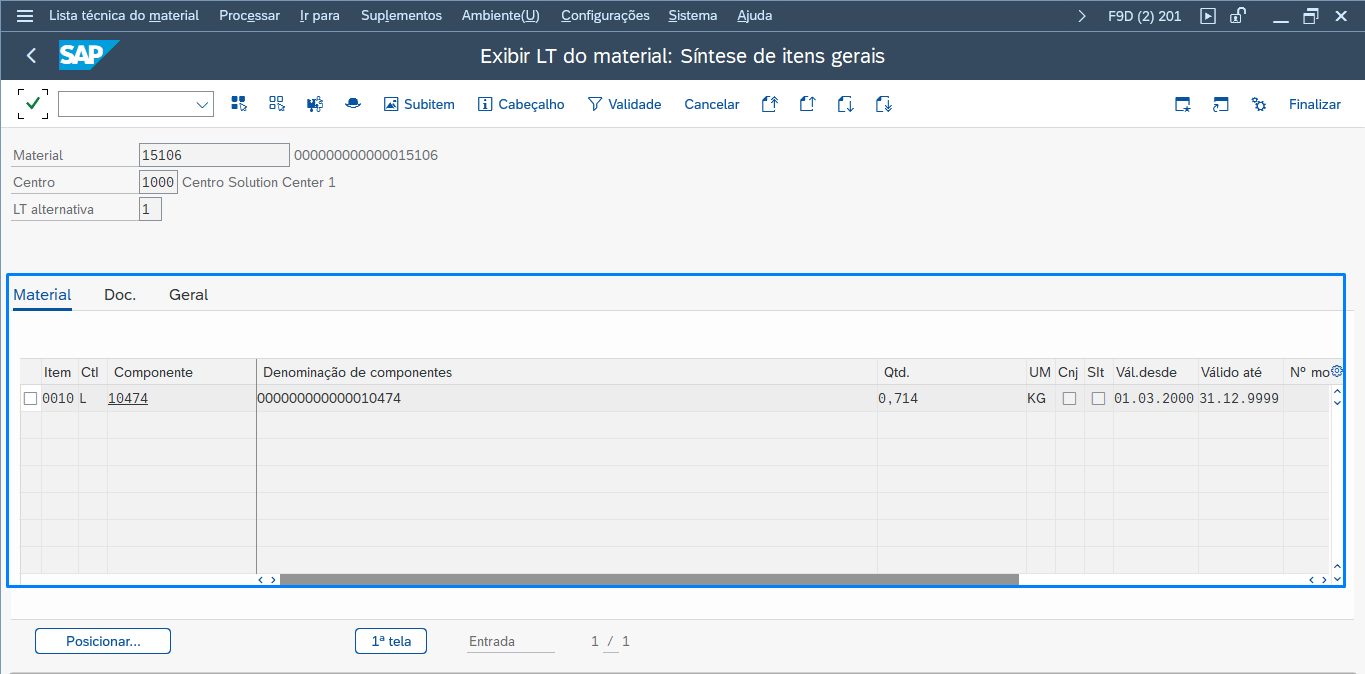Switch to the Doc. tab

click(x=120, y=295)
